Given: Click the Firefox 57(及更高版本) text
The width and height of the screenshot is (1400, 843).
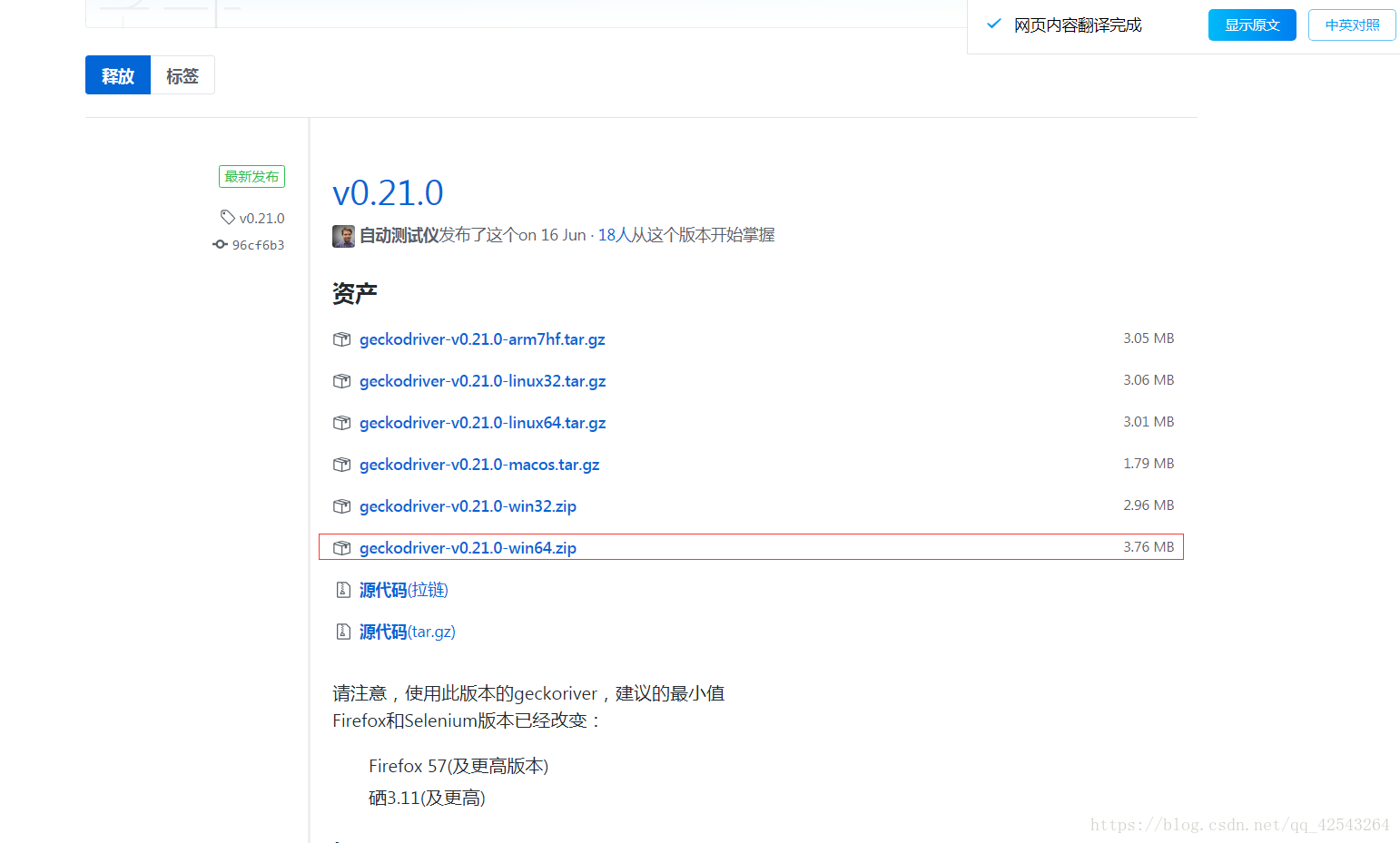Looking at the screenshot, I should click(458, 766).
